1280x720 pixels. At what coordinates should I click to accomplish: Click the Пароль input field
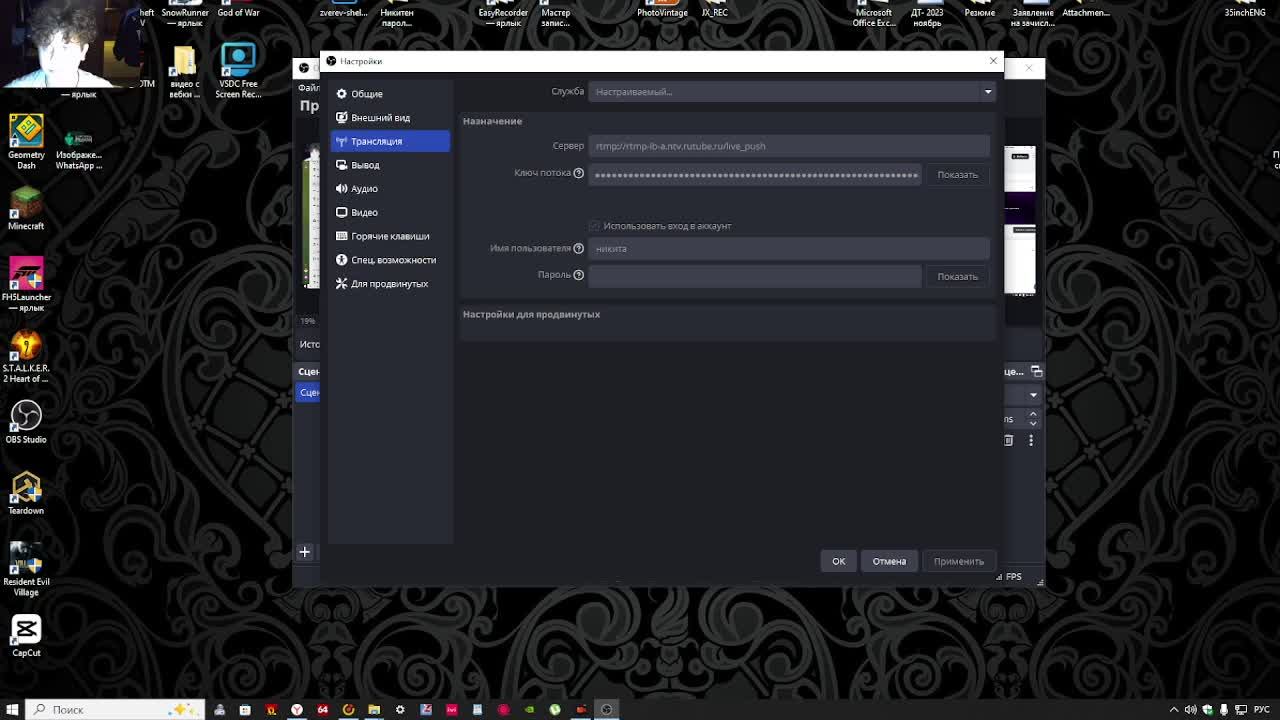[755, 276]
